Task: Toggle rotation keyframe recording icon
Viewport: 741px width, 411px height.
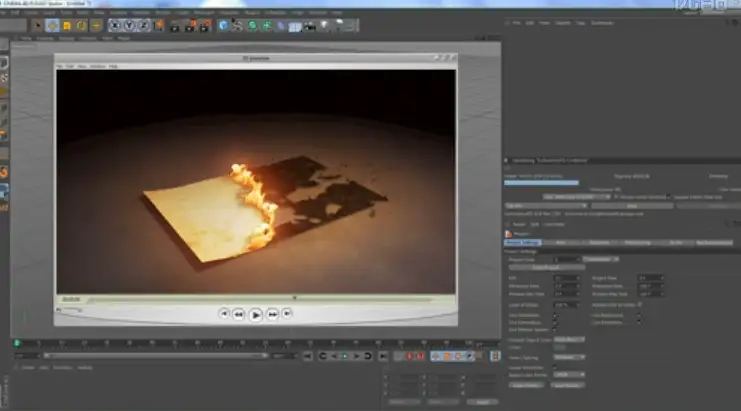Action: coord(458,356)
